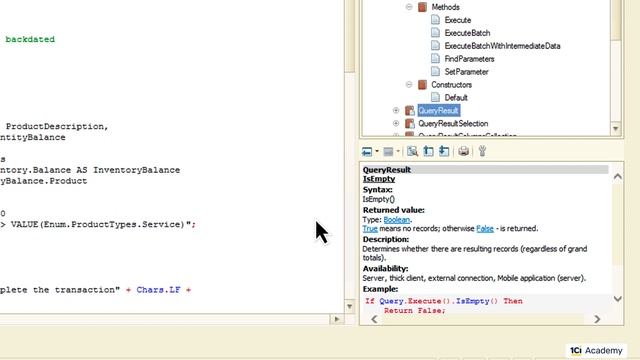Click the QueryResult object icon
Image resolution: width=640 pixels, height=360 pixels.
click(409, 110)
